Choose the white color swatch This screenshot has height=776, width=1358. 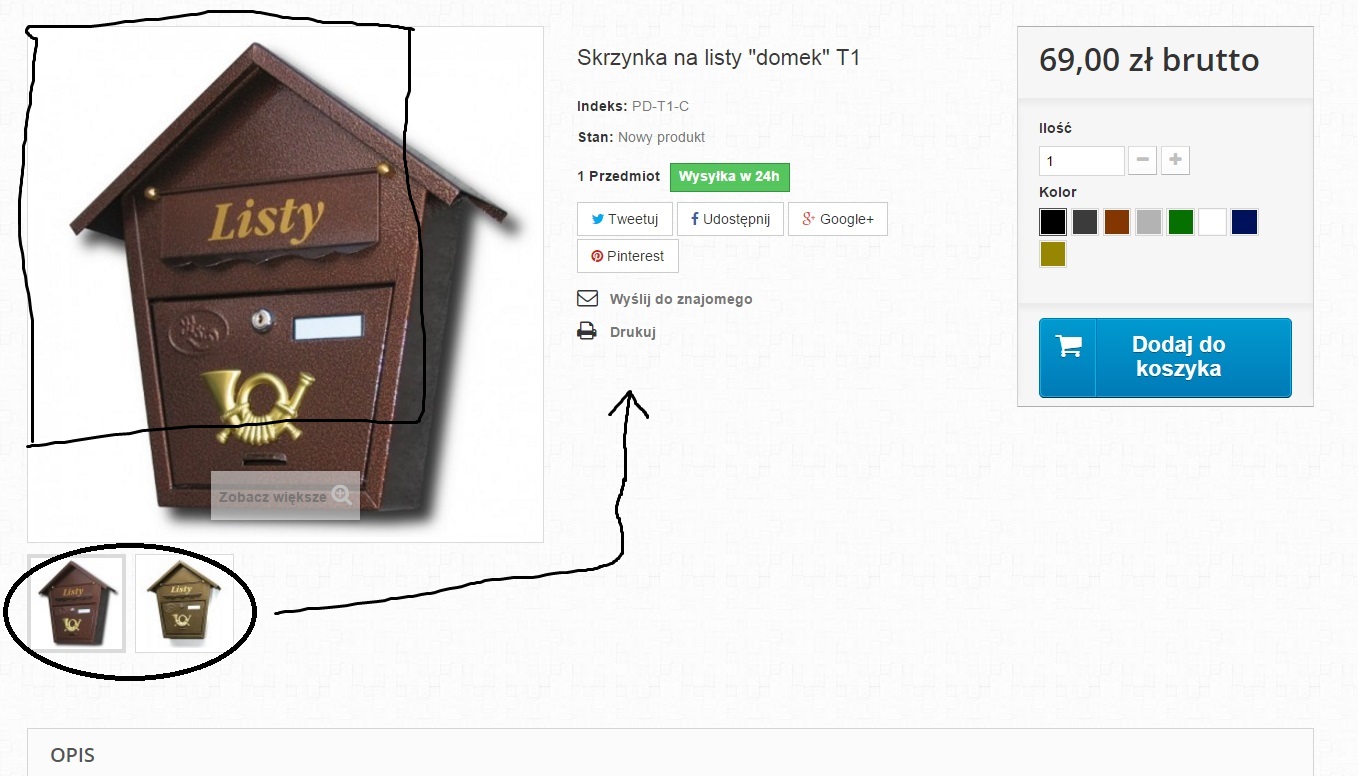pos(1212,222)
